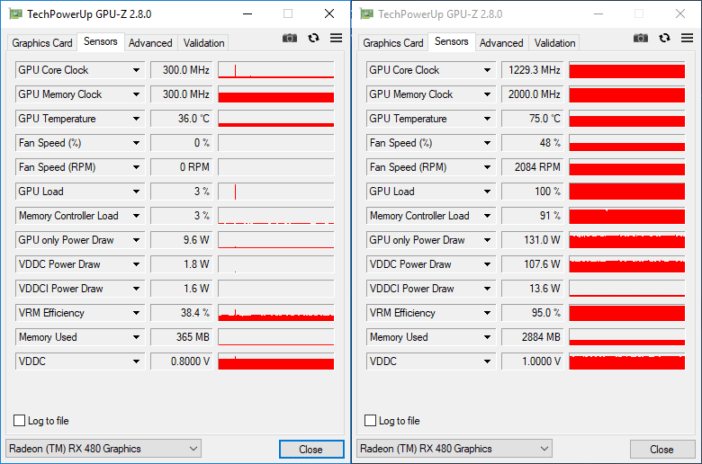Click the GPU-Z app icon in the left window title bar
The height and width of the screenshot is (464, 702).
(x=16, y=14)
